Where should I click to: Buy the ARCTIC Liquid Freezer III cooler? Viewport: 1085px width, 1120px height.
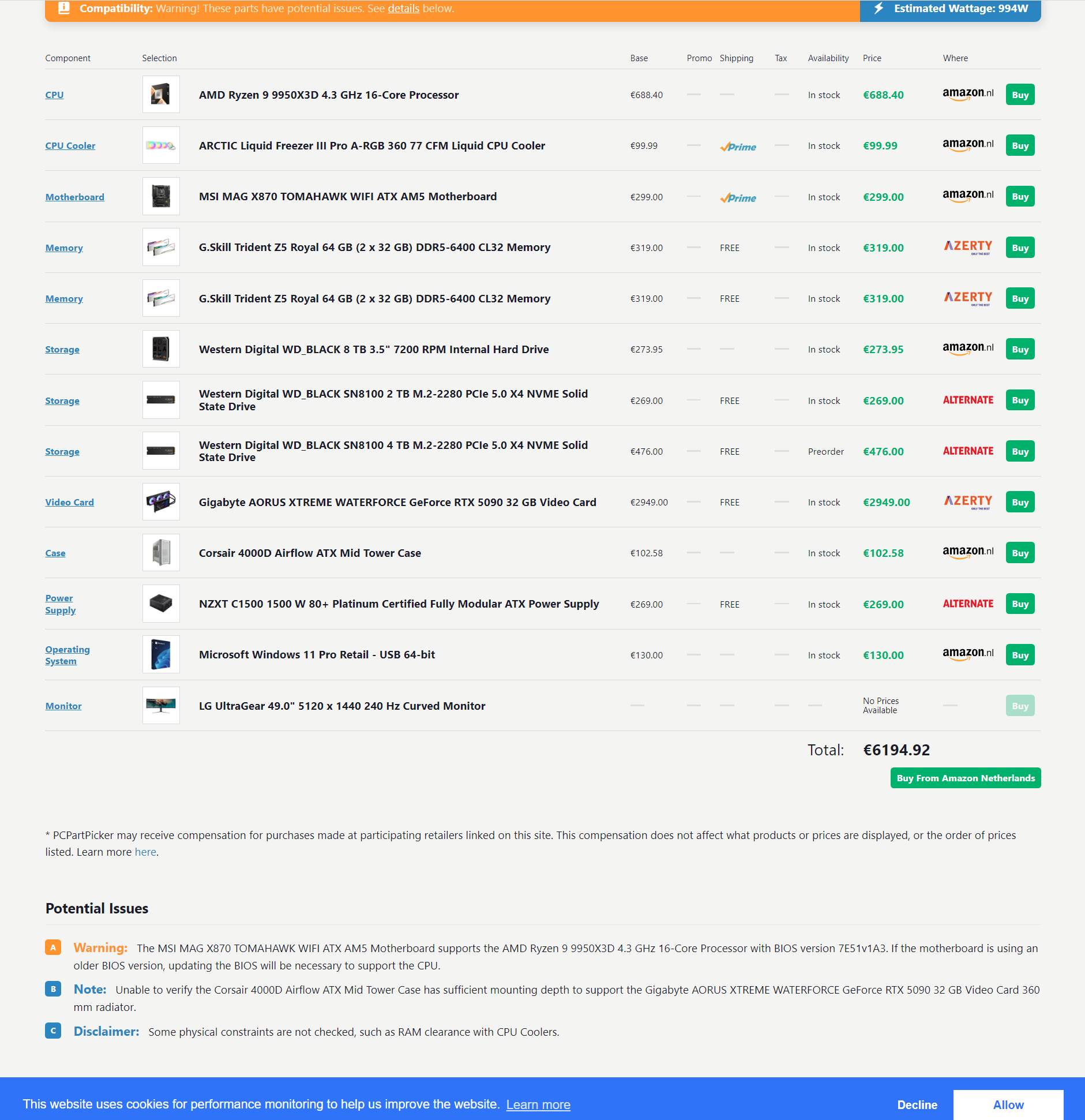(1020, 145)
